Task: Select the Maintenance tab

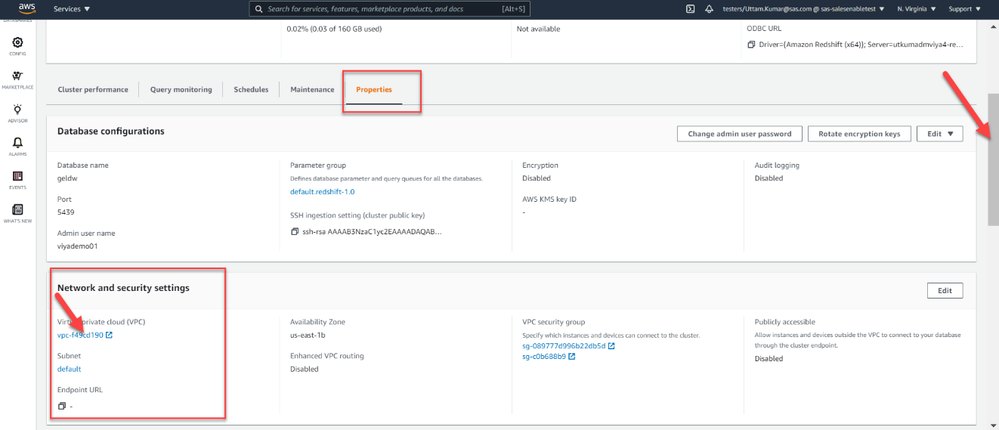Action: 312,90
